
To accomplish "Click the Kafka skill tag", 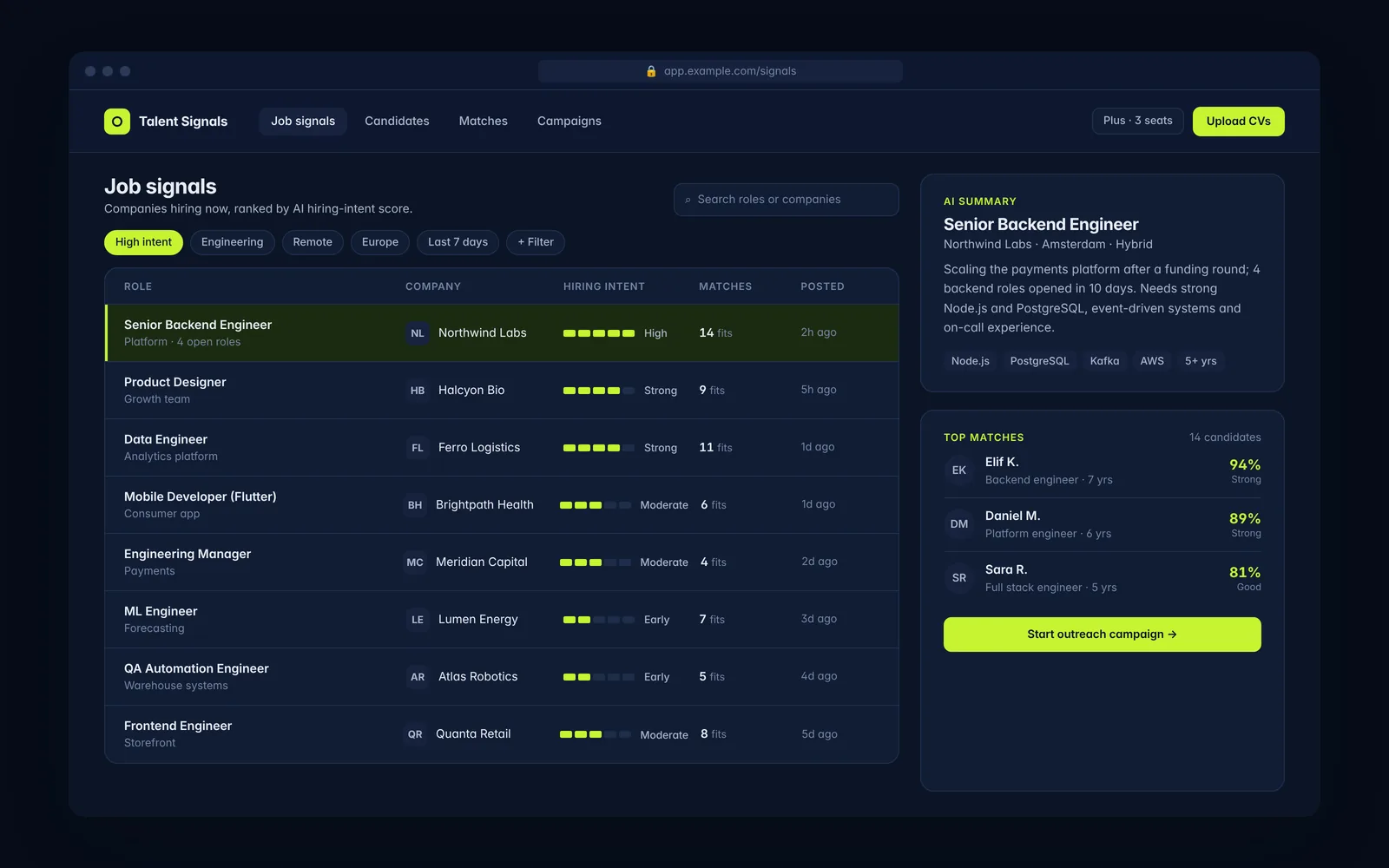I will (1104, 361).
